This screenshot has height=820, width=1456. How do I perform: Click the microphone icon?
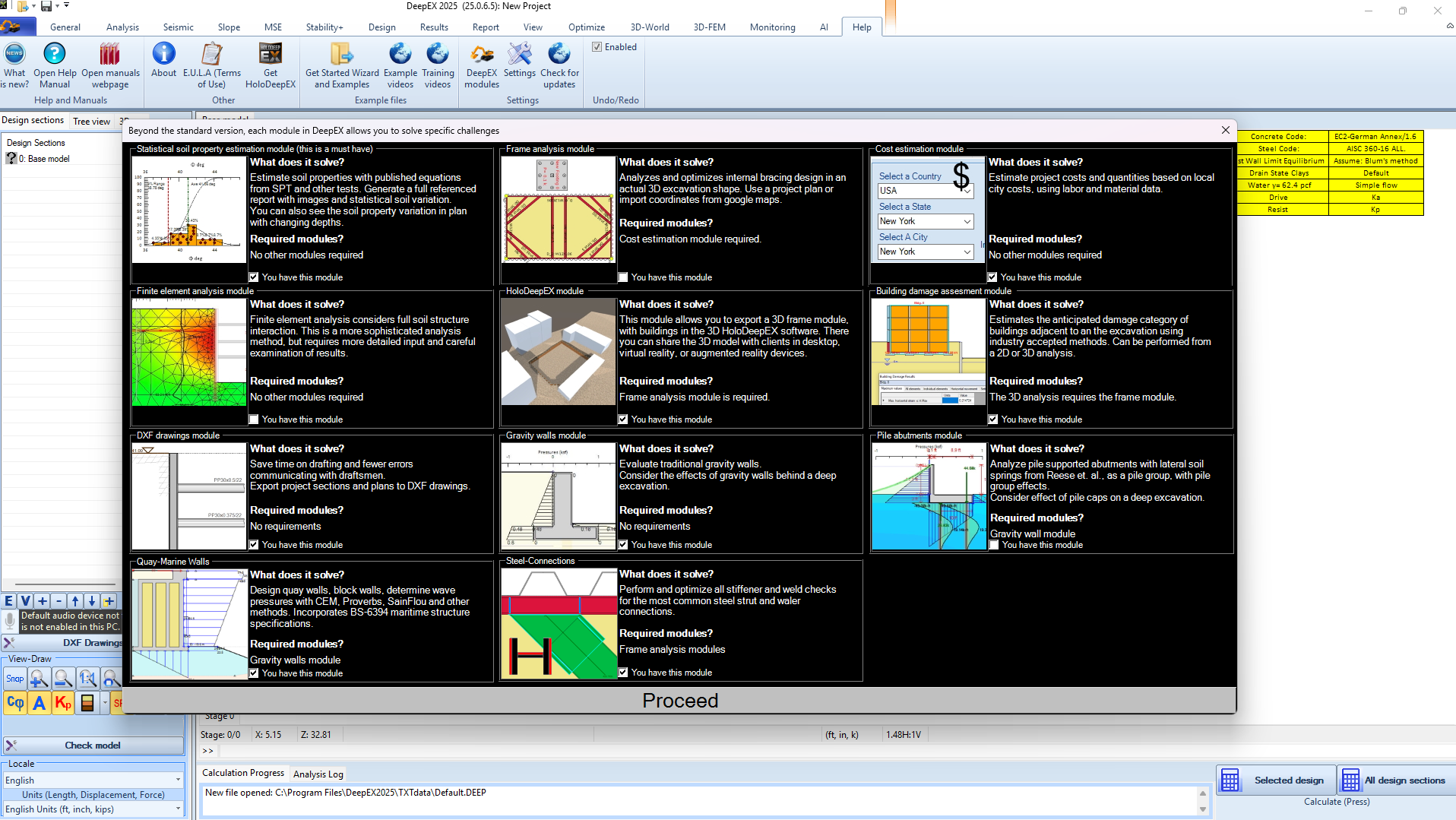click(10, 621)
